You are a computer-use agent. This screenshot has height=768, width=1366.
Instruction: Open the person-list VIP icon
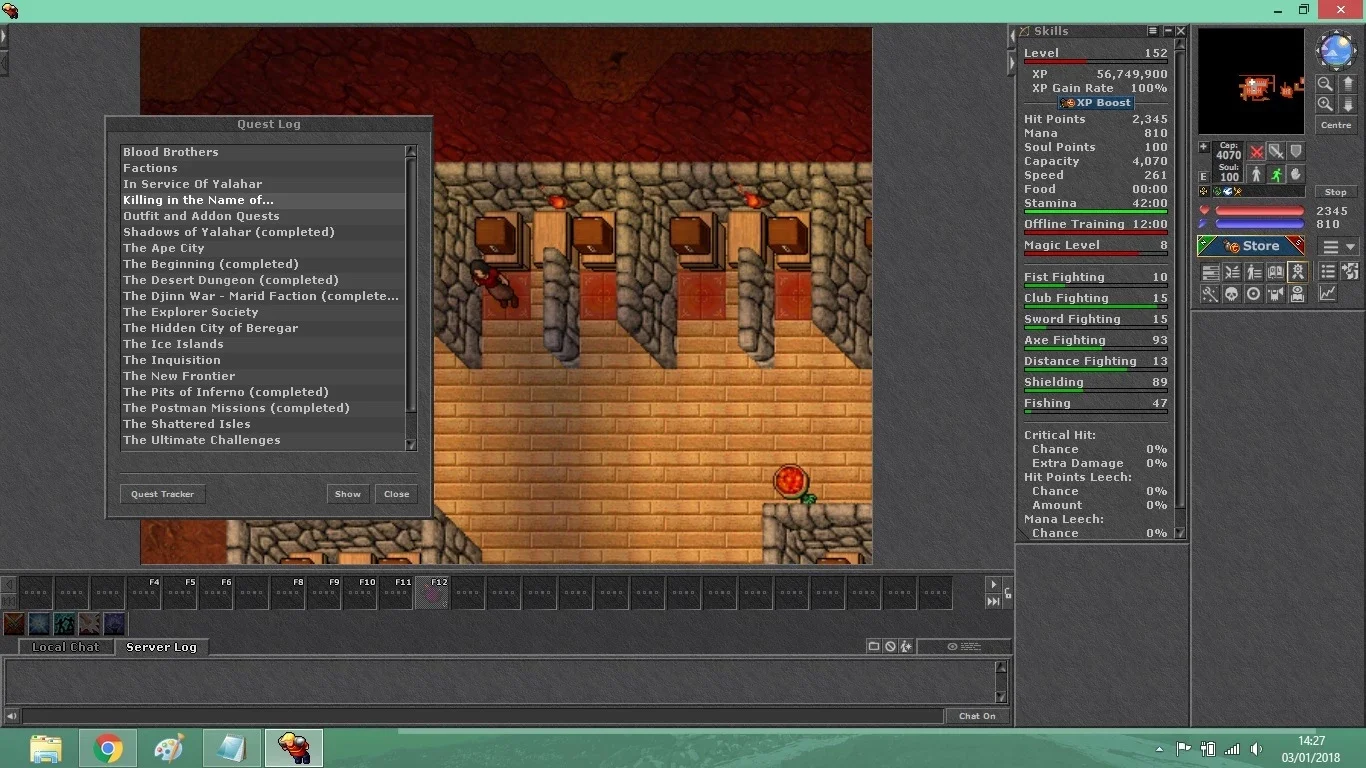(1254, 272)
